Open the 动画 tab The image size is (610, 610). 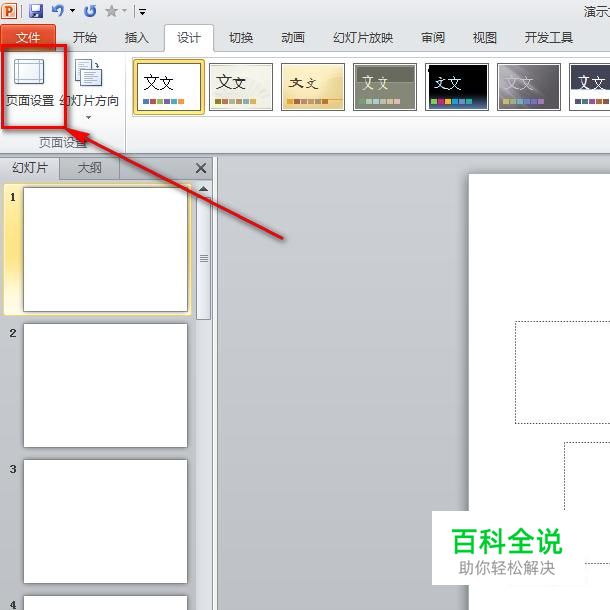point(293,37)
